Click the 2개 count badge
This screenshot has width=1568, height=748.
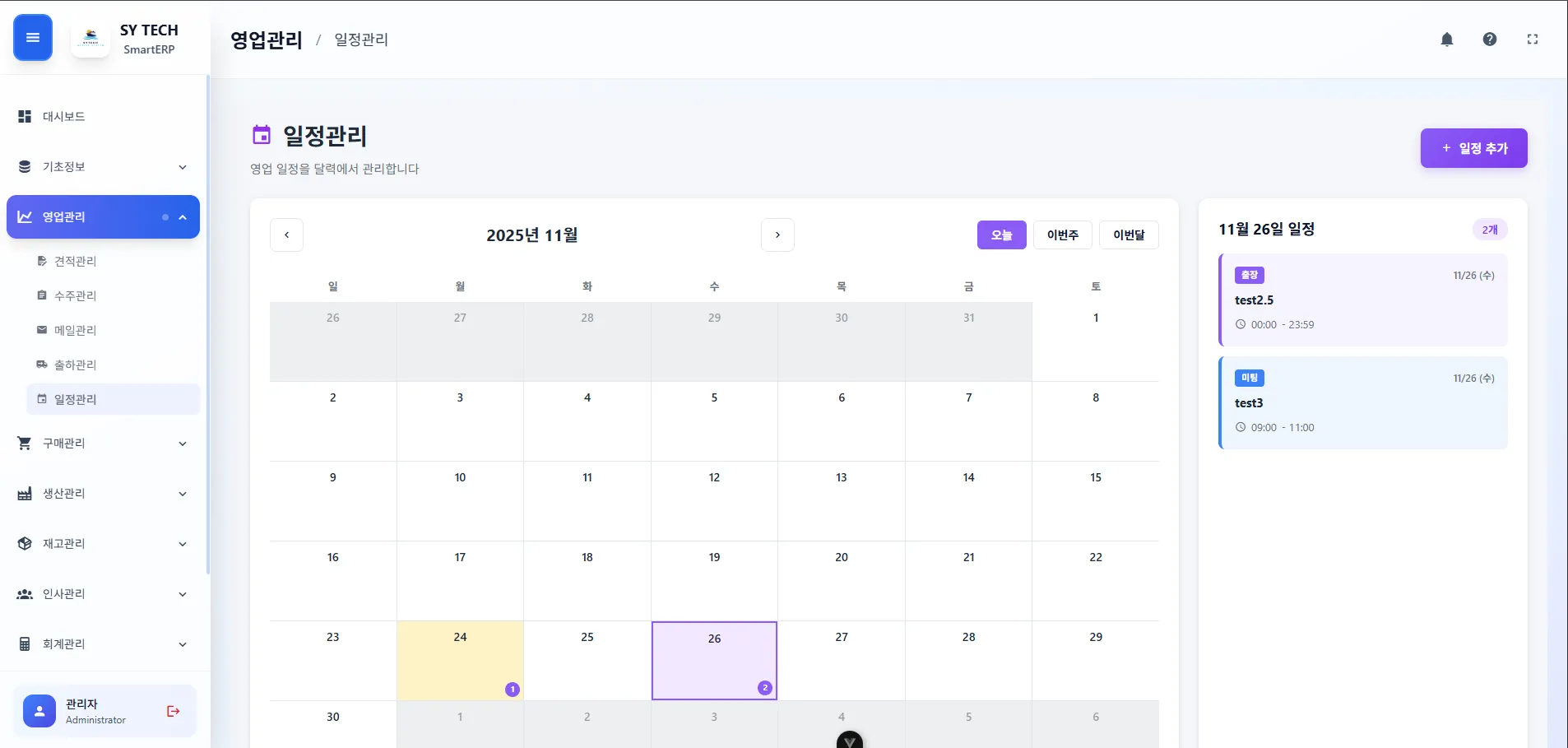(1490, 230)
